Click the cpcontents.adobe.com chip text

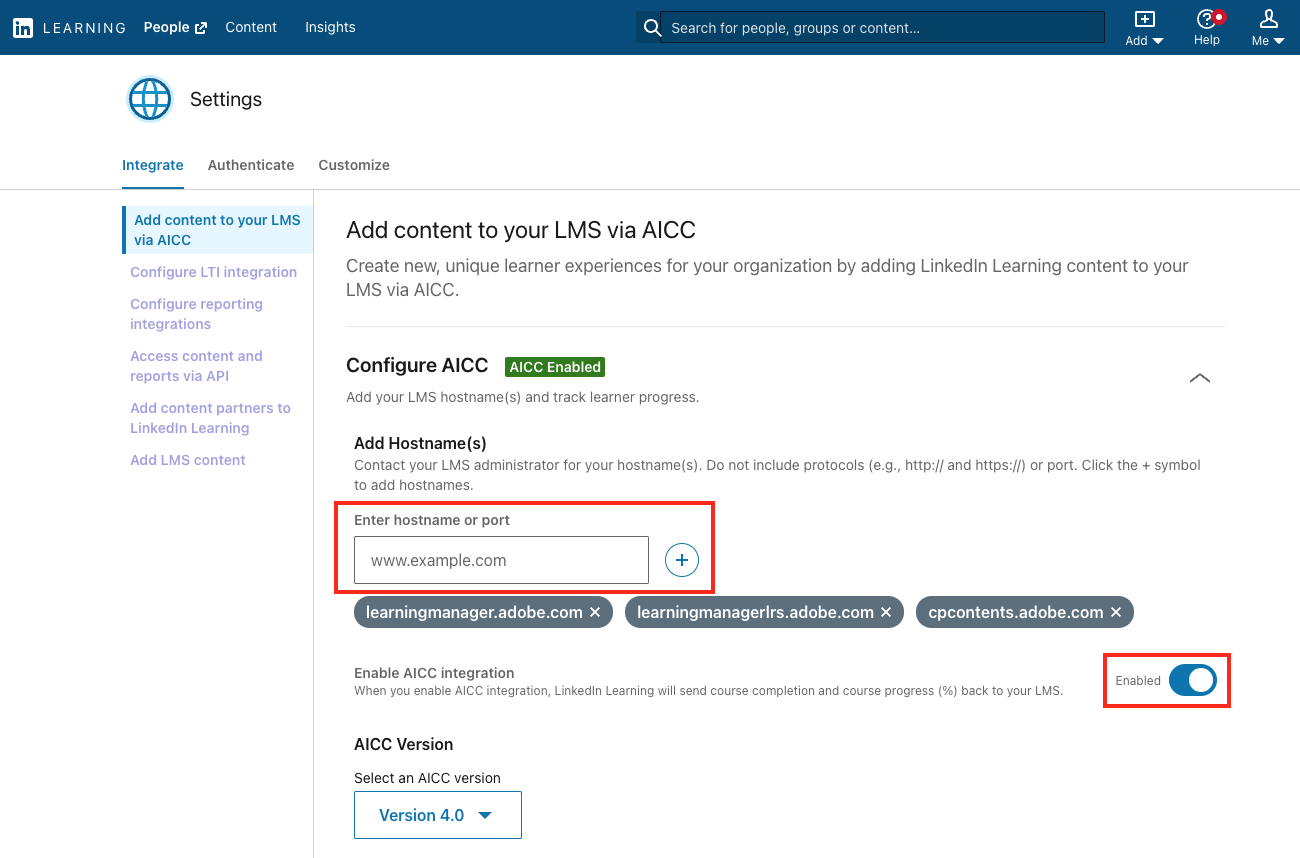click(1016, 612)
